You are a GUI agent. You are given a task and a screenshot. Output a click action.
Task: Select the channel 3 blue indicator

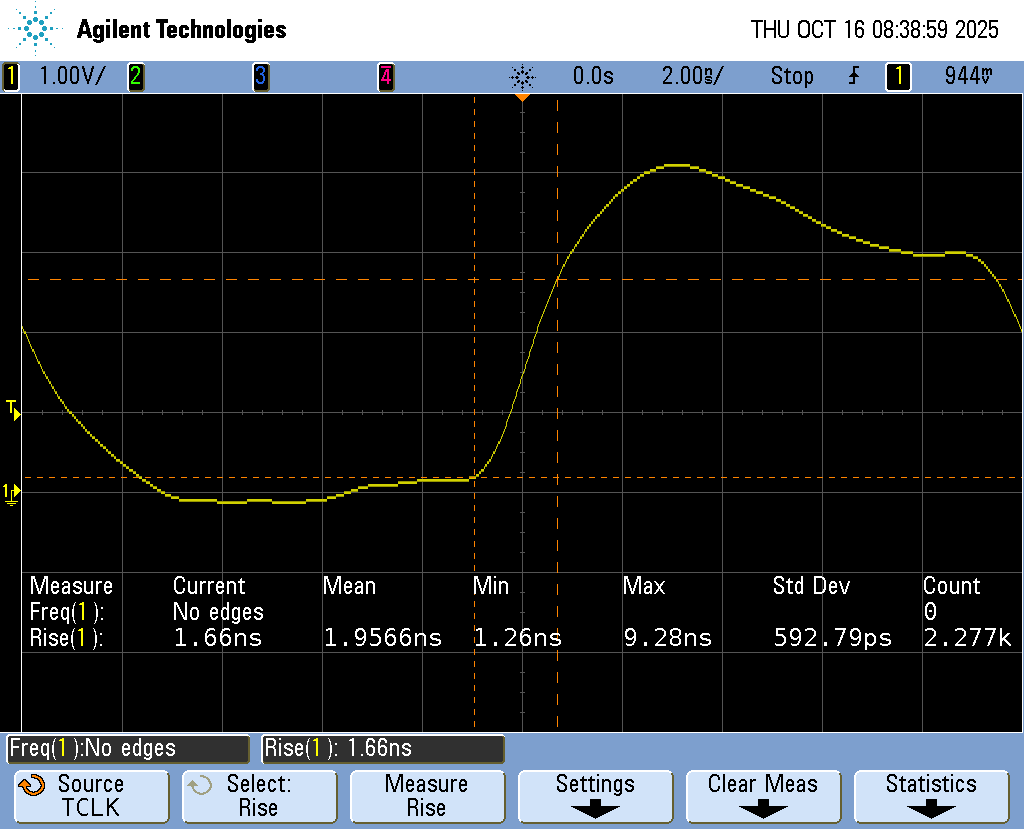point(260,76)
